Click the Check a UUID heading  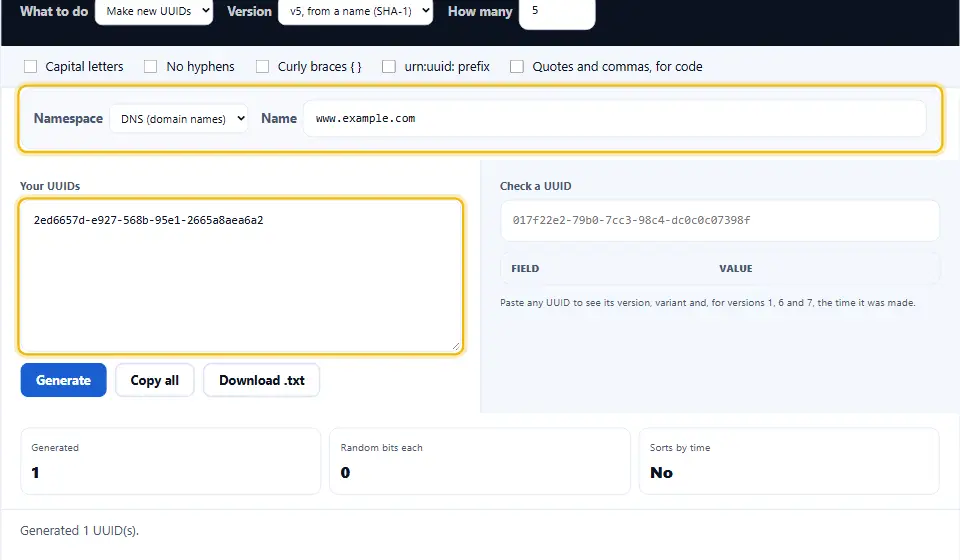pyautogui.click(x=536, y=186)
